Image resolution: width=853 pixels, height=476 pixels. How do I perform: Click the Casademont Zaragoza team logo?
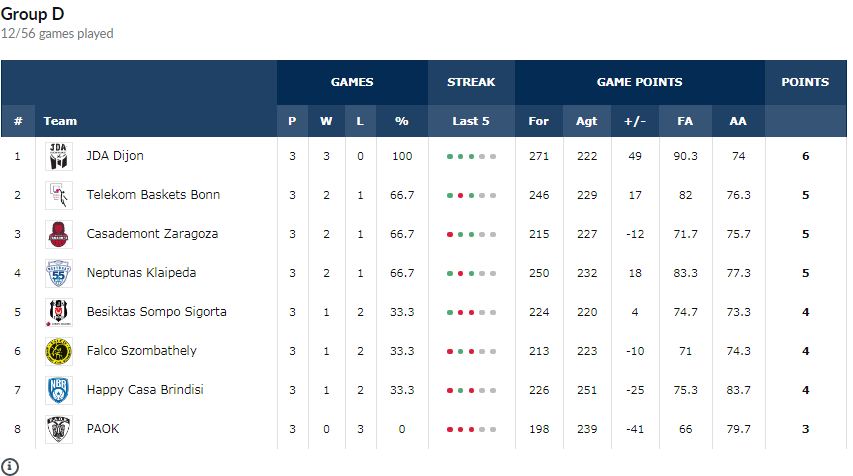58,234
